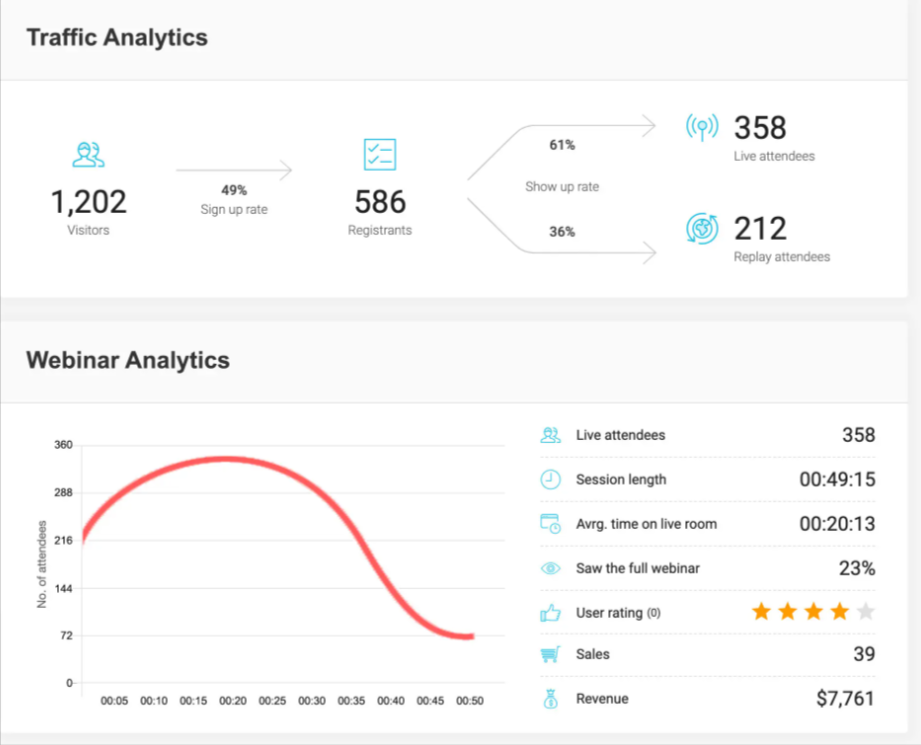Click the Traffic Analytics heading

[117, 38]
